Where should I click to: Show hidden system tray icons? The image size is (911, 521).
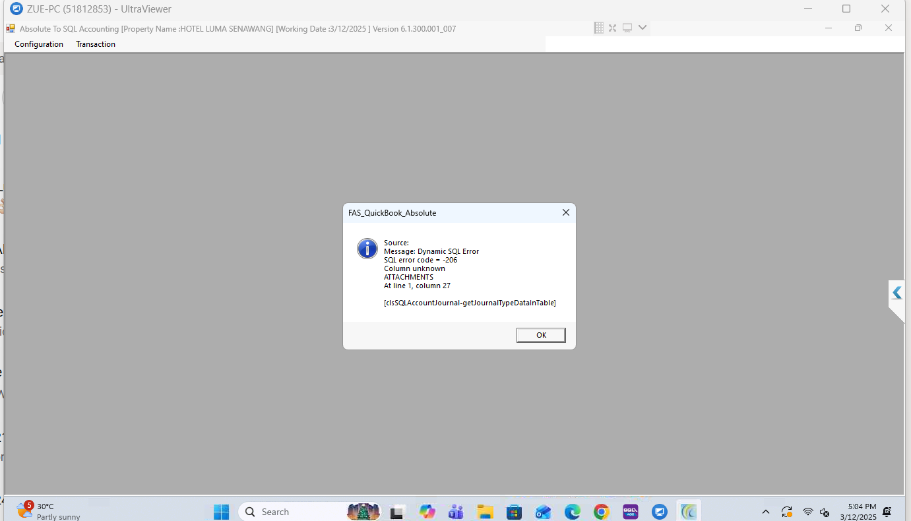point(766,512)
